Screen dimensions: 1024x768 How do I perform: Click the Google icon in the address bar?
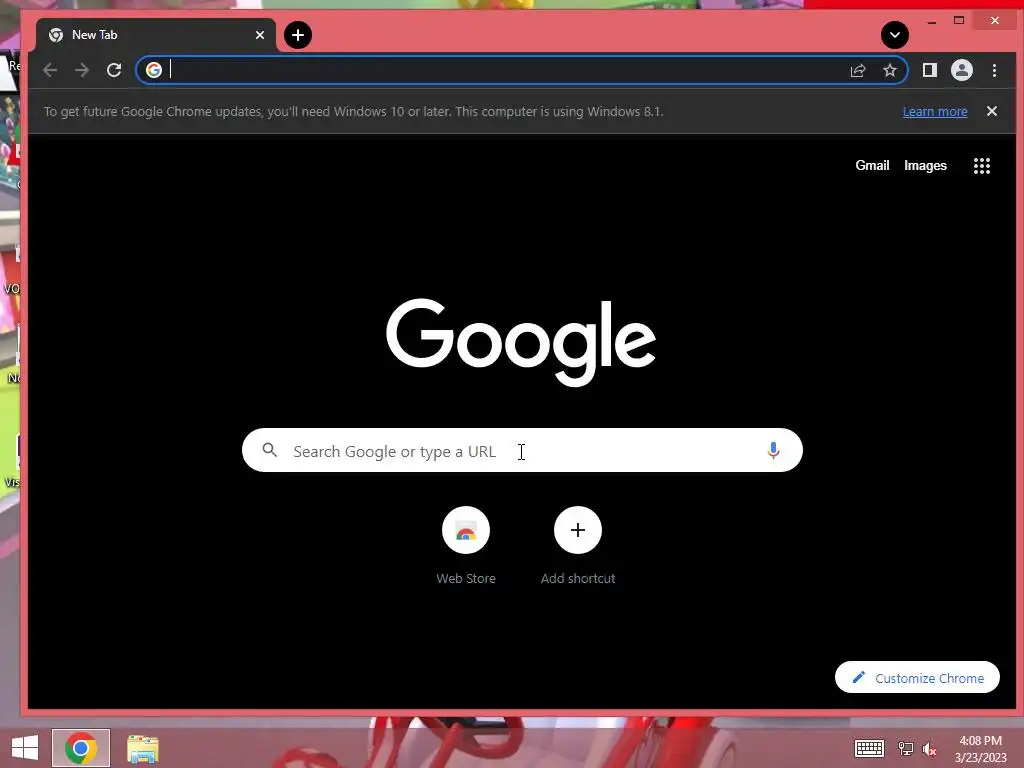click(154, 70)
